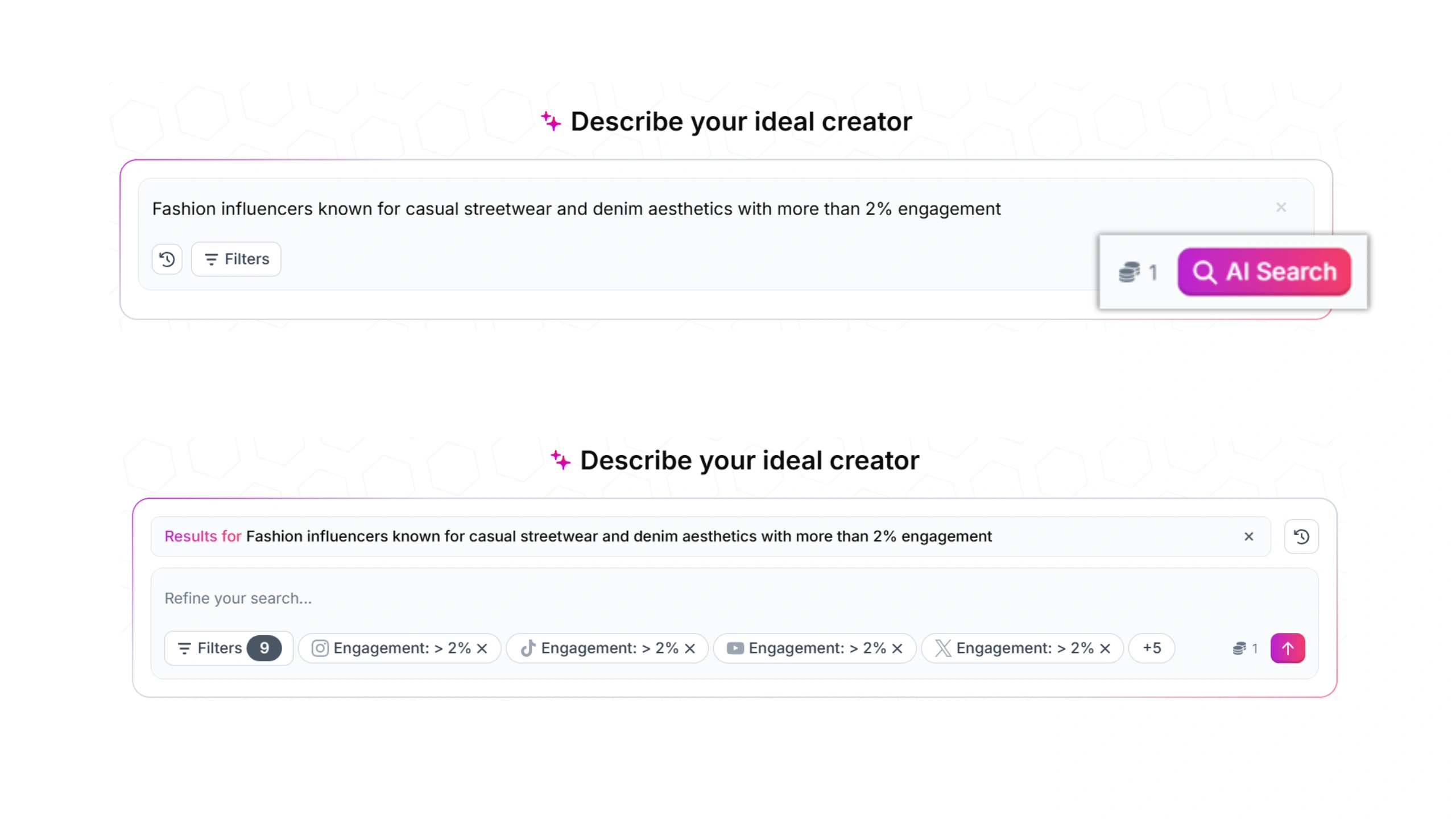Clear the 'Results for' query in lower box

[x=1248, y=536]
